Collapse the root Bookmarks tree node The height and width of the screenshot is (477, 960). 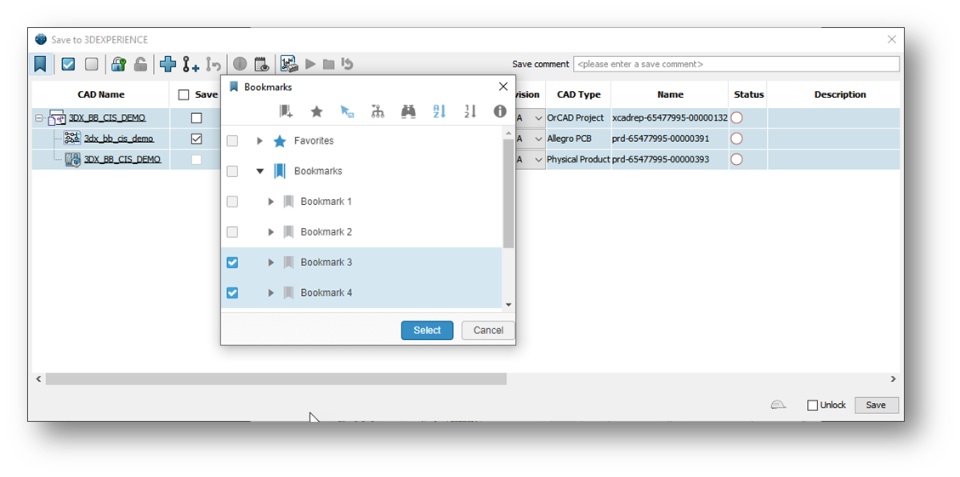(x=260, y=171)
